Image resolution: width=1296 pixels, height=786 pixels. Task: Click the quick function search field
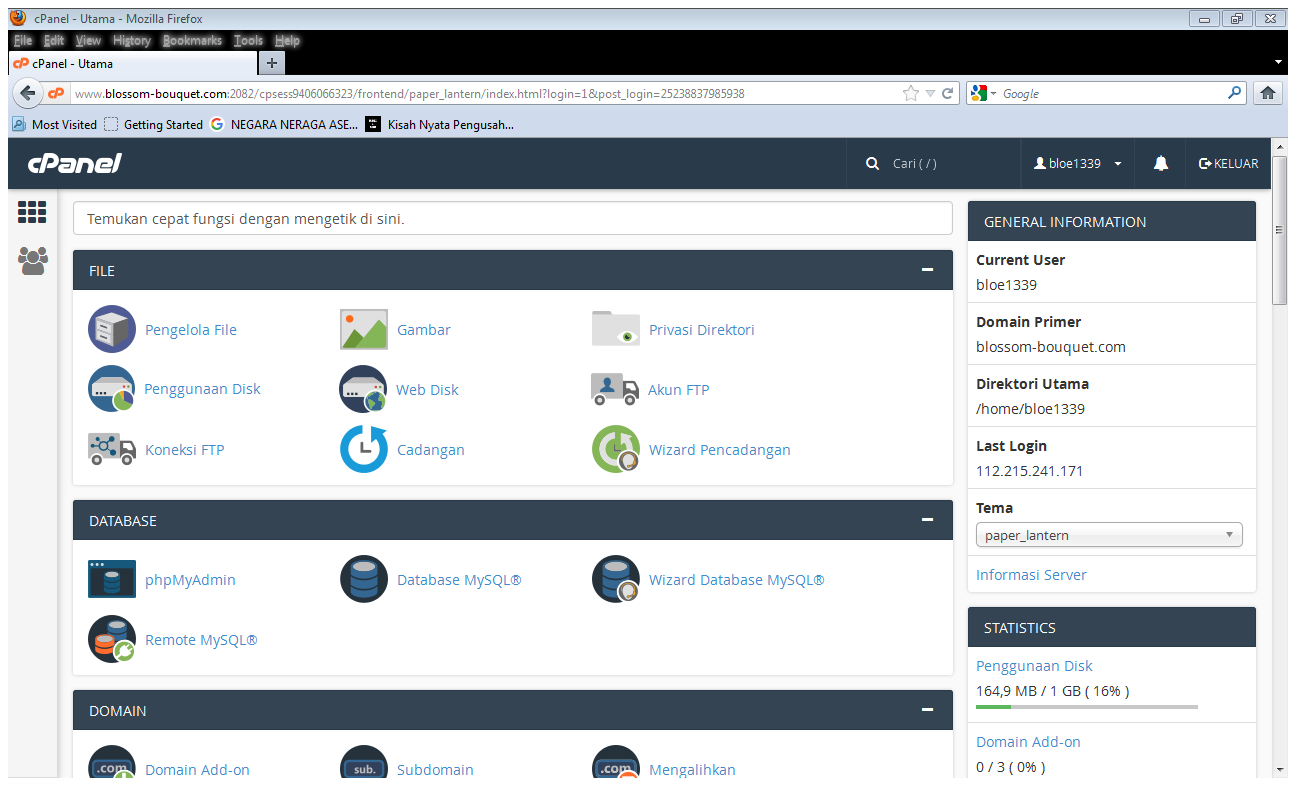coord(513,218)
